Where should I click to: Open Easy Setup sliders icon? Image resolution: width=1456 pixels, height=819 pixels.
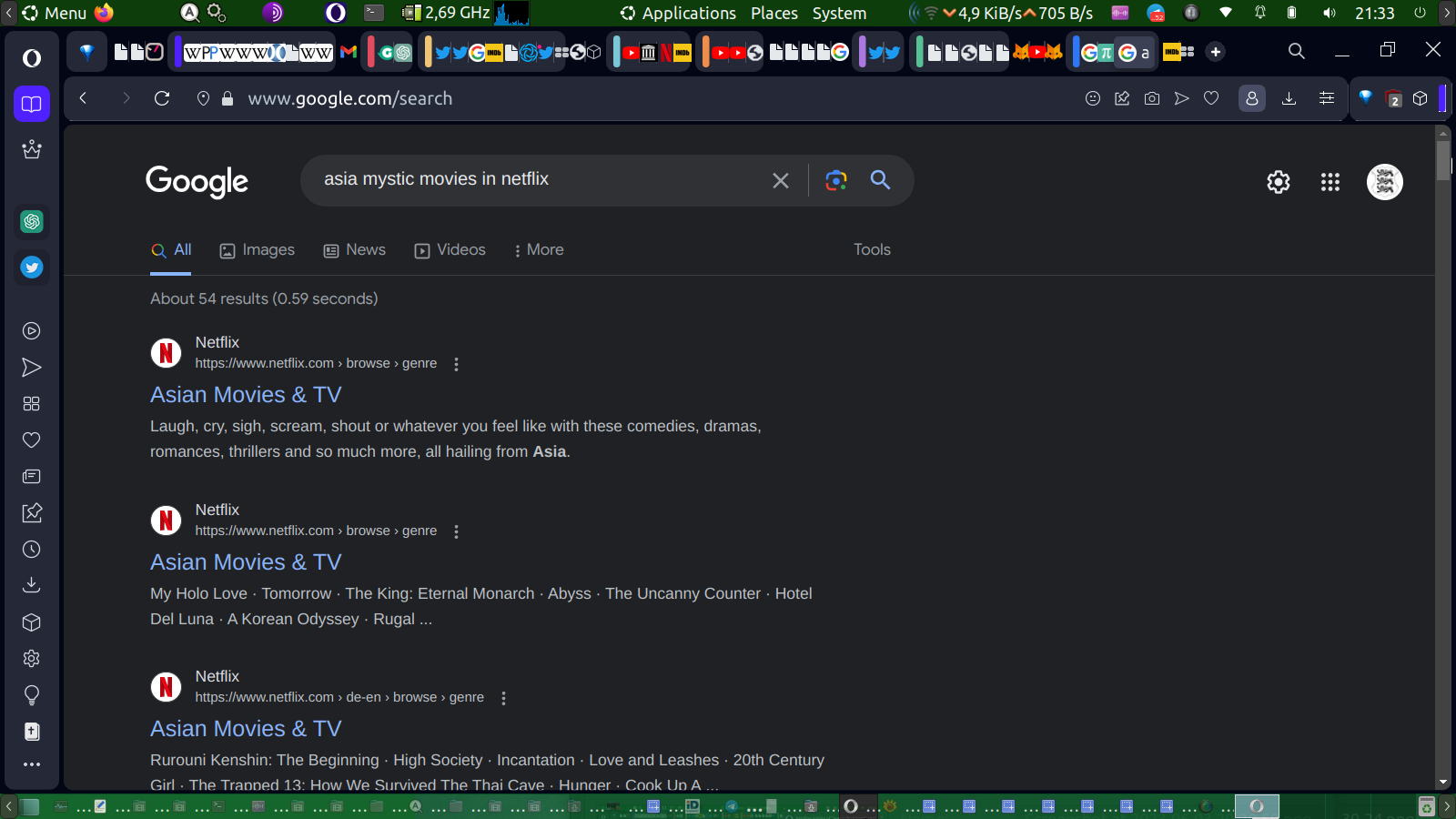(1327, 98)
